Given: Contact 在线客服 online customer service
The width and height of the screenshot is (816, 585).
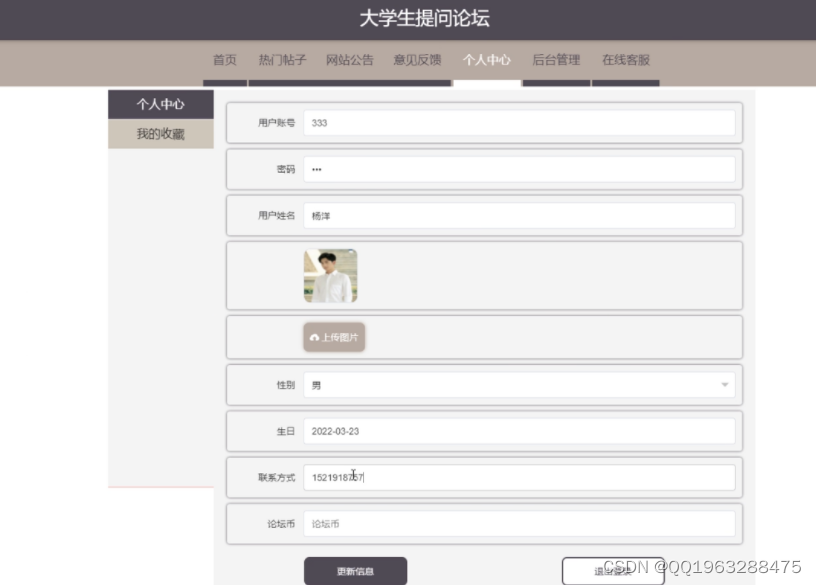Looking at the screenshot, I should (x=625, y=60).
